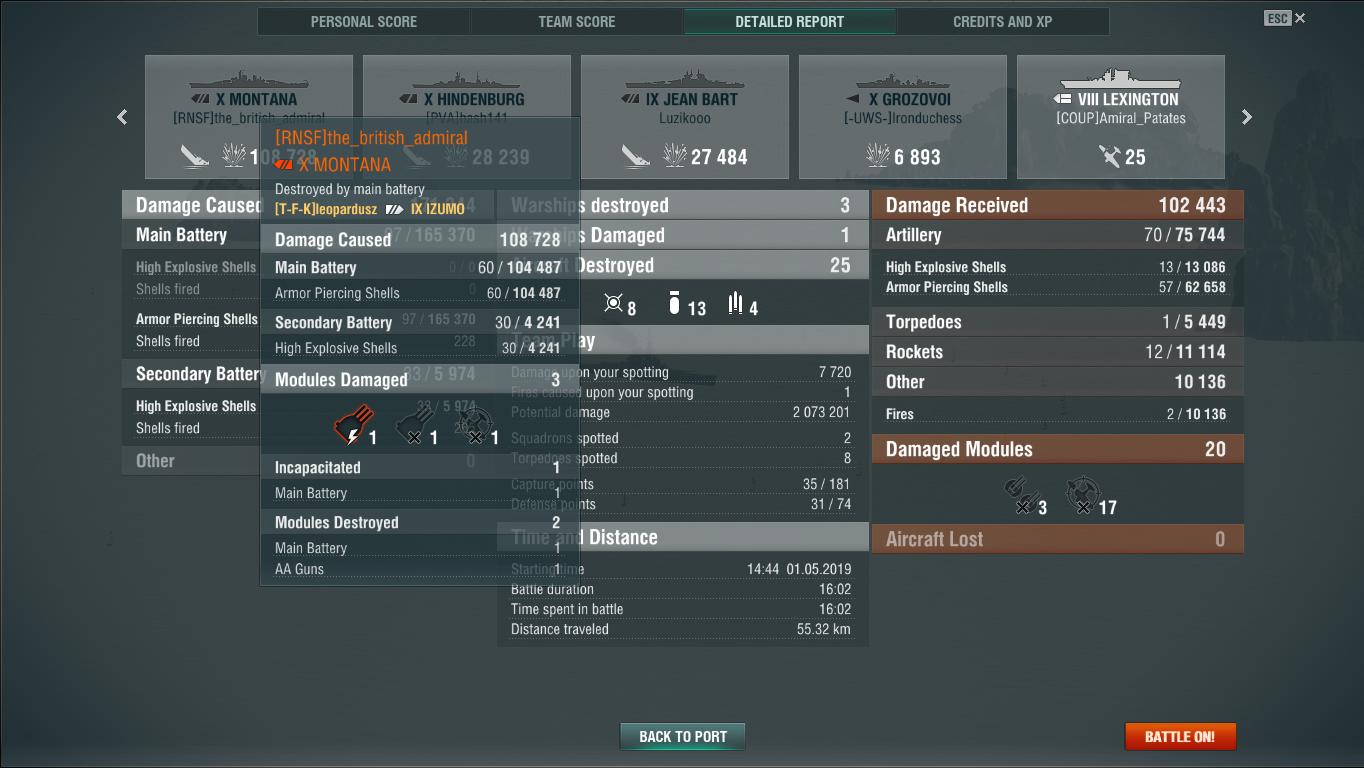
Task: Click the Warships destroyed header
Action: 682,205
